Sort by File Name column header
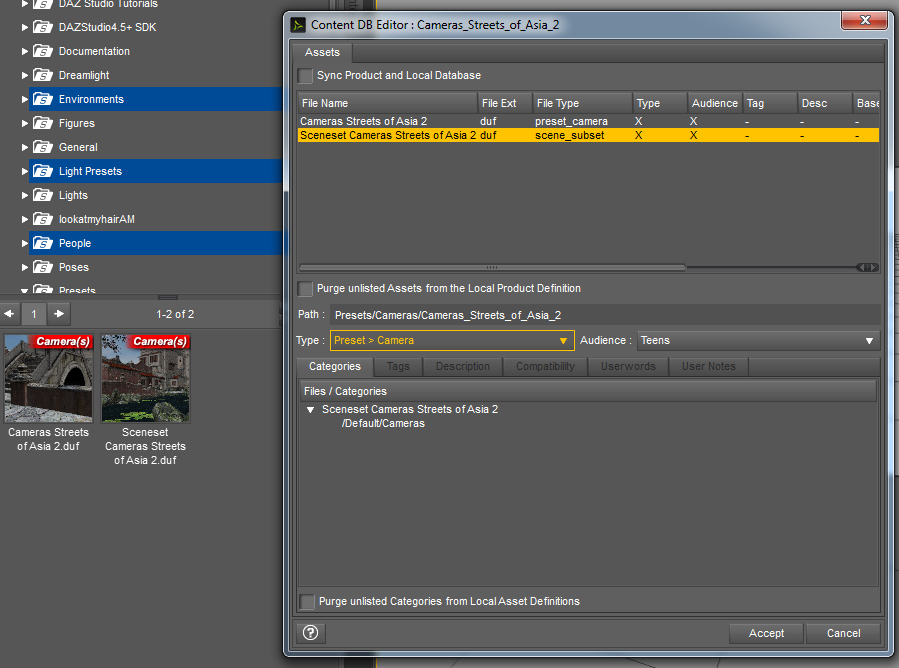 388,103
